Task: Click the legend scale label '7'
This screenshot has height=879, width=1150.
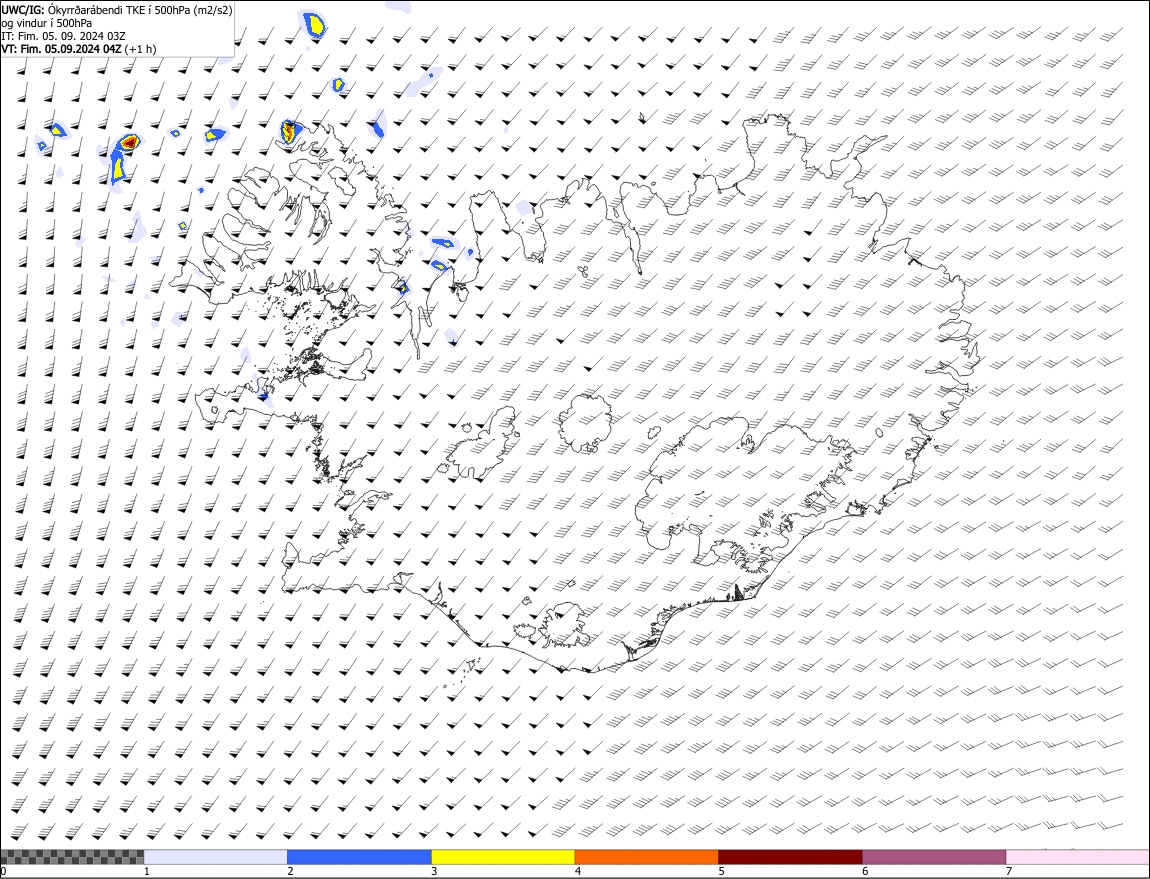Action: 1009,872
